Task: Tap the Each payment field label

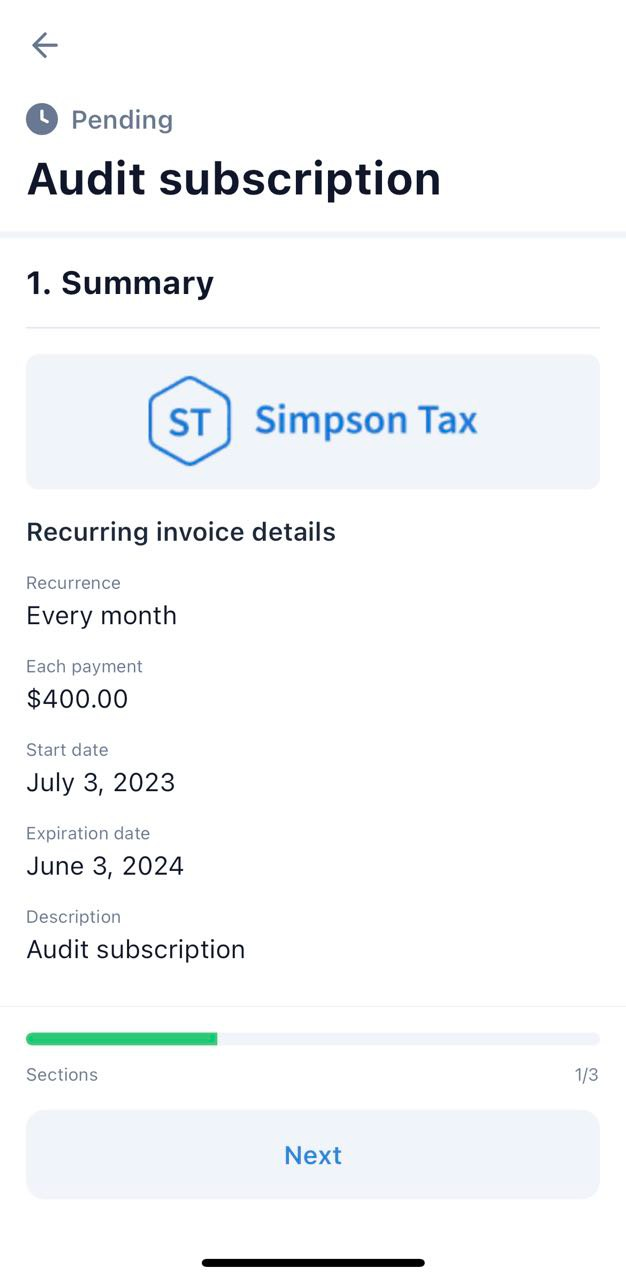Action: 84,667
